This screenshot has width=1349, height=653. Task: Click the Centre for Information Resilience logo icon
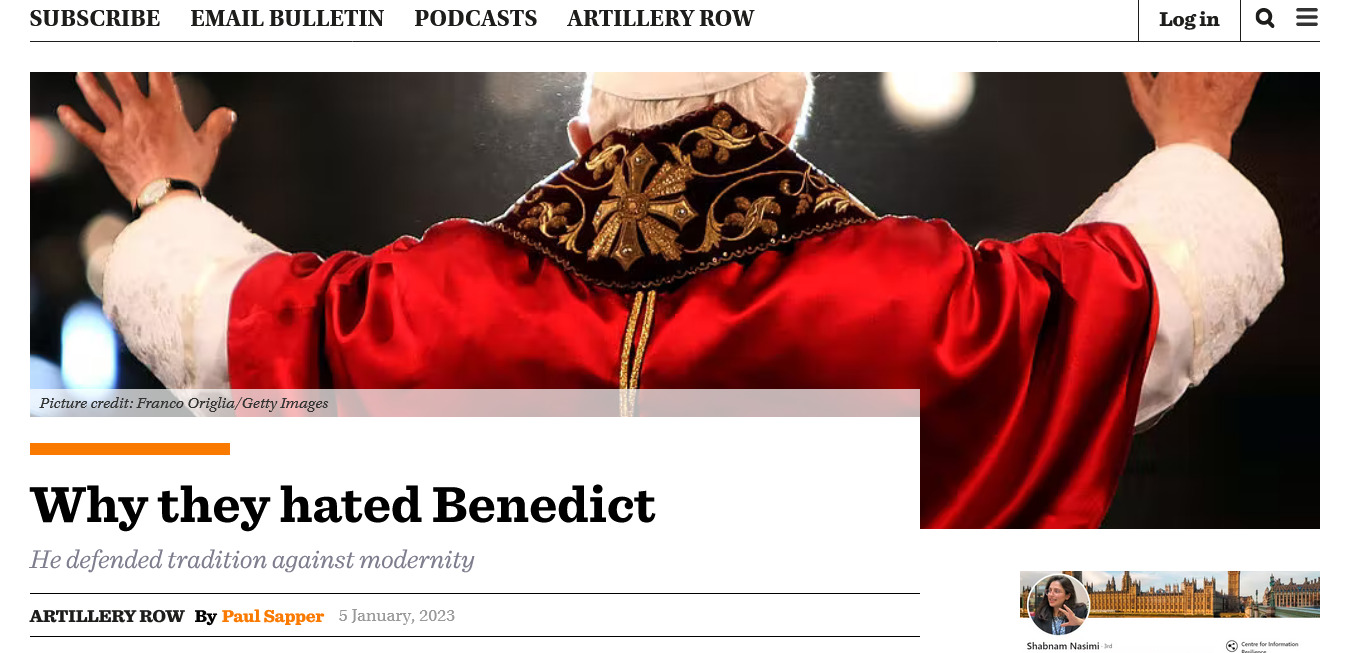[x=1232, y=646]
